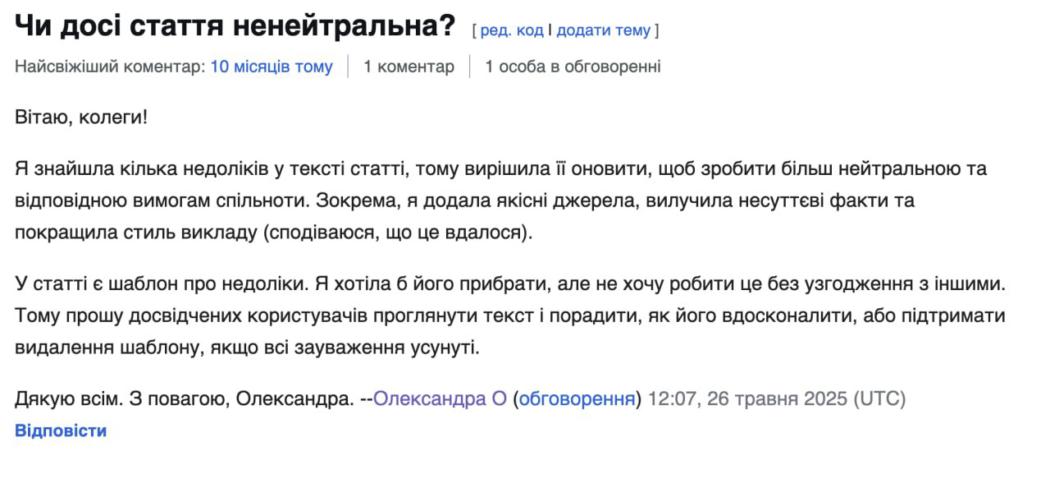This screenshot has height=493, width=1050.
Task: Click the greeting line "Вітаю, колеги!"
Action: tap(81, 118)
